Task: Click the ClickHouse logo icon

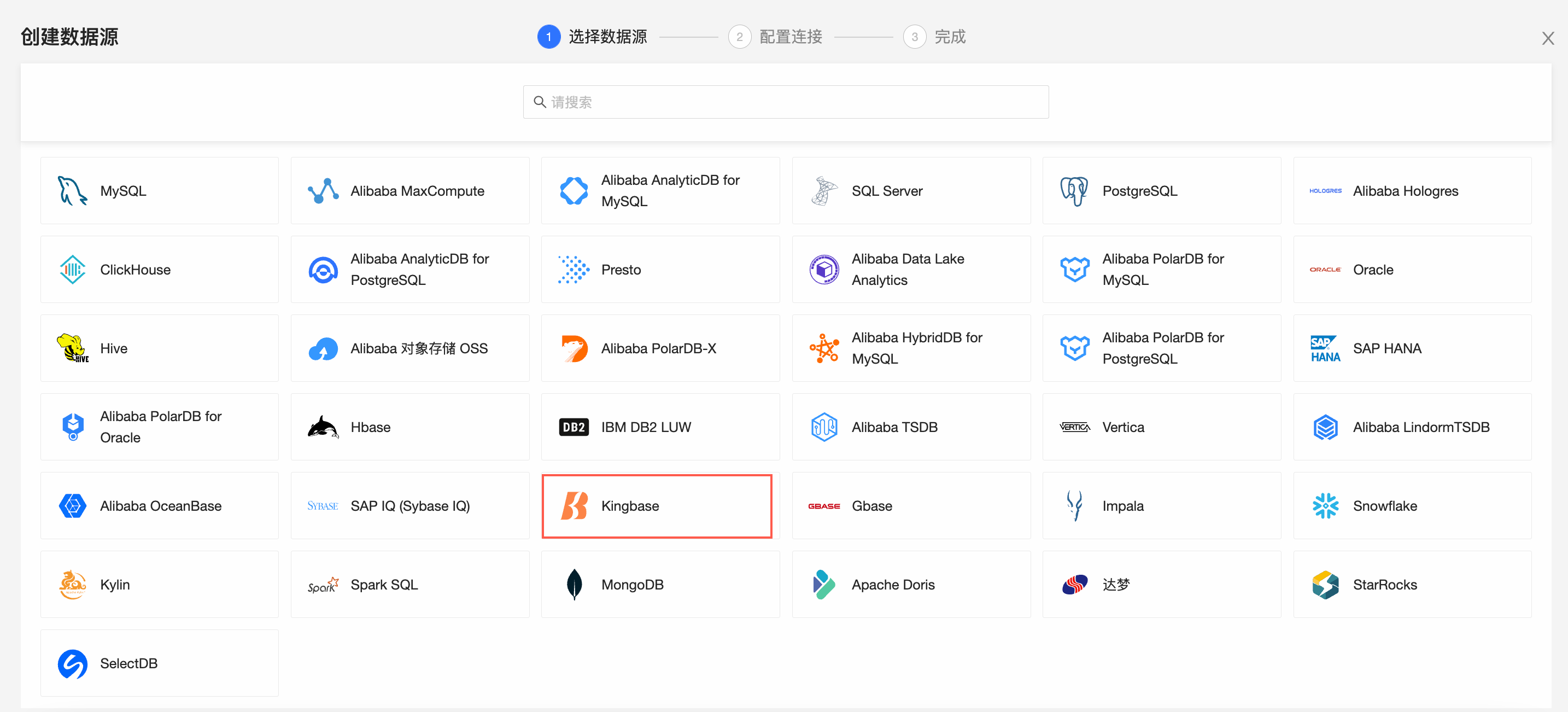Action: 72,269
